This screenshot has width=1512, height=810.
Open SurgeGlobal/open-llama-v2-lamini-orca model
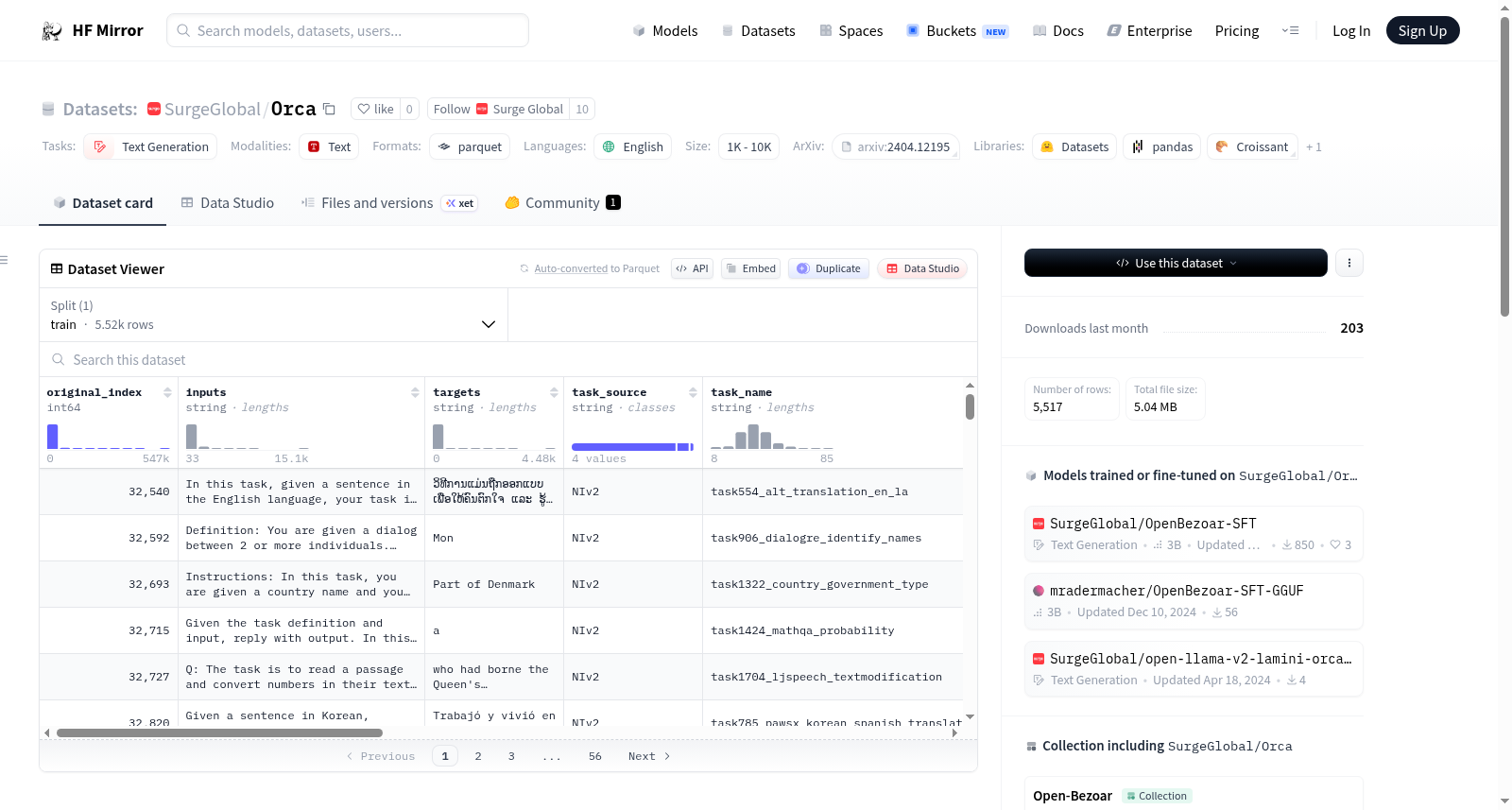pyautogui.click(x=1194, y=668)
